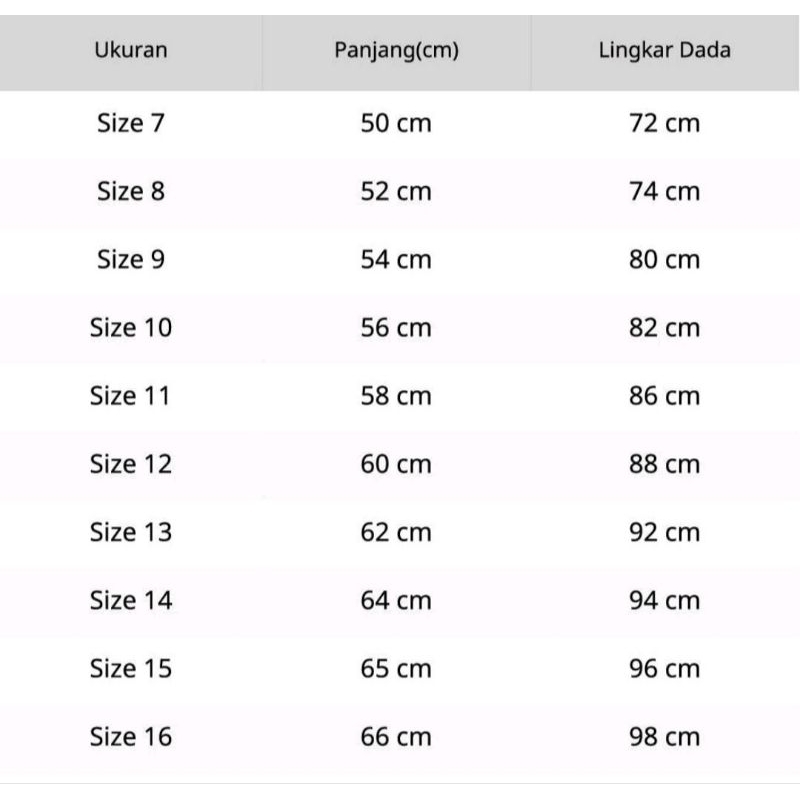The image size is (800, 800).
Task: Select the Size 15 row label
Action: pos(131,669)
